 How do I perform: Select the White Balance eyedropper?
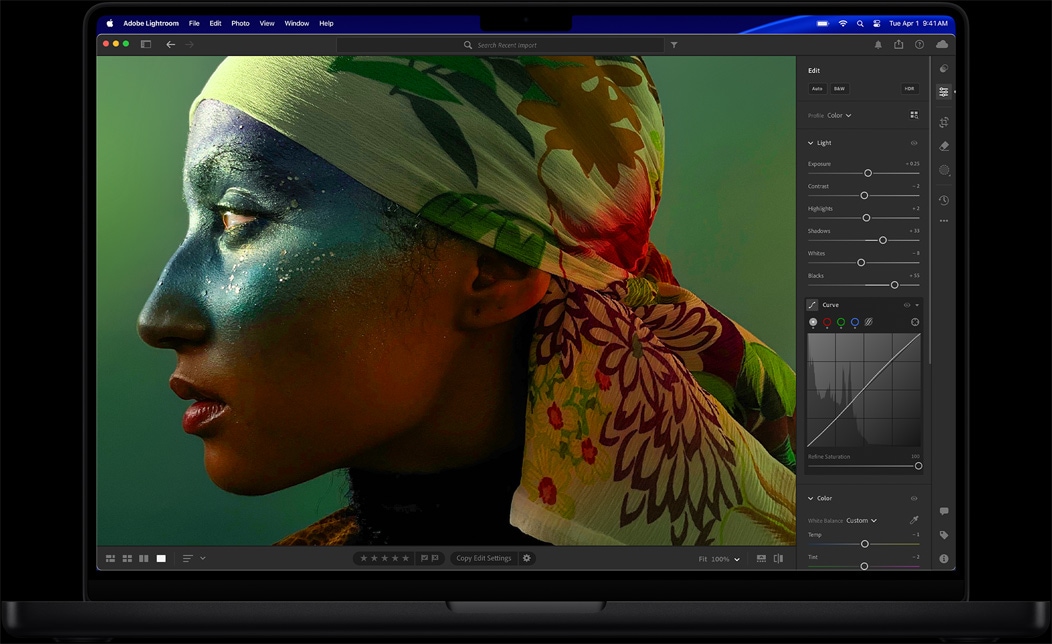(913, 520)
